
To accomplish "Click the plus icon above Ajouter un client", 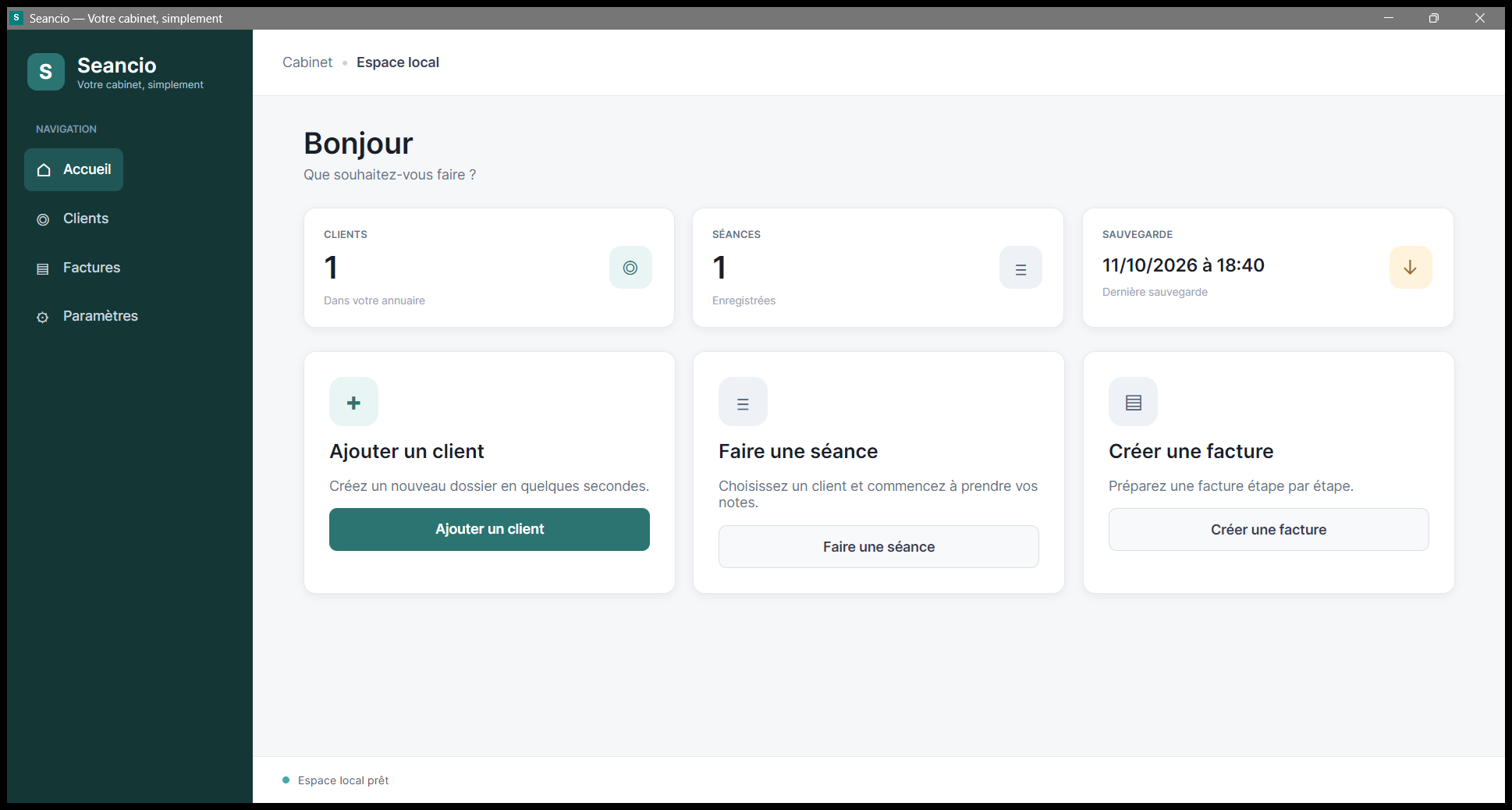I will tap(353, 402).
